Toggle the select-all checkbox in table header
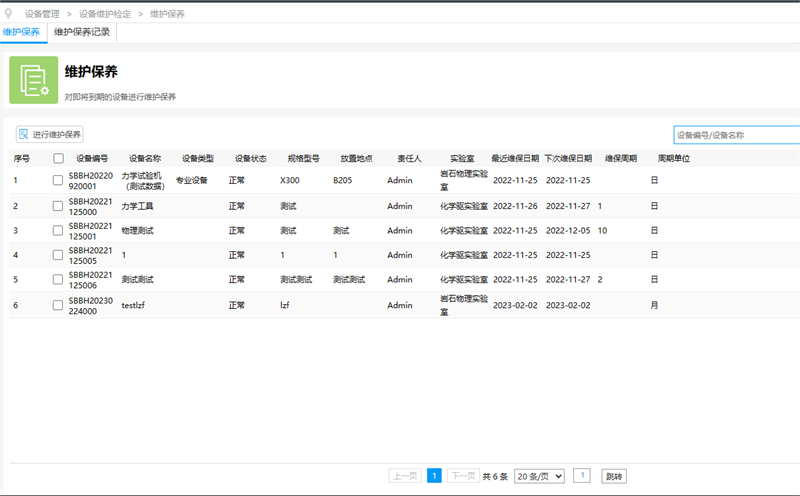This screenshot has height=496, width=800. point(59,158)
